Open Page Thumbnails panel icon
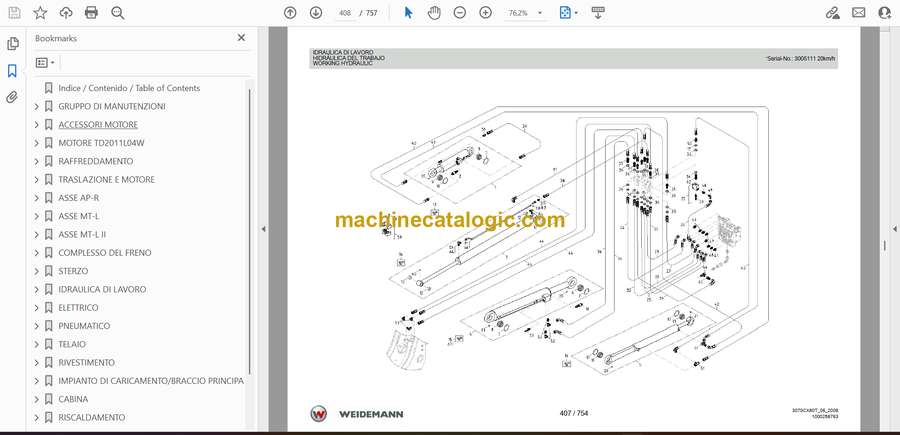Viewport: 900px width, 435px height. pos(12,44)
